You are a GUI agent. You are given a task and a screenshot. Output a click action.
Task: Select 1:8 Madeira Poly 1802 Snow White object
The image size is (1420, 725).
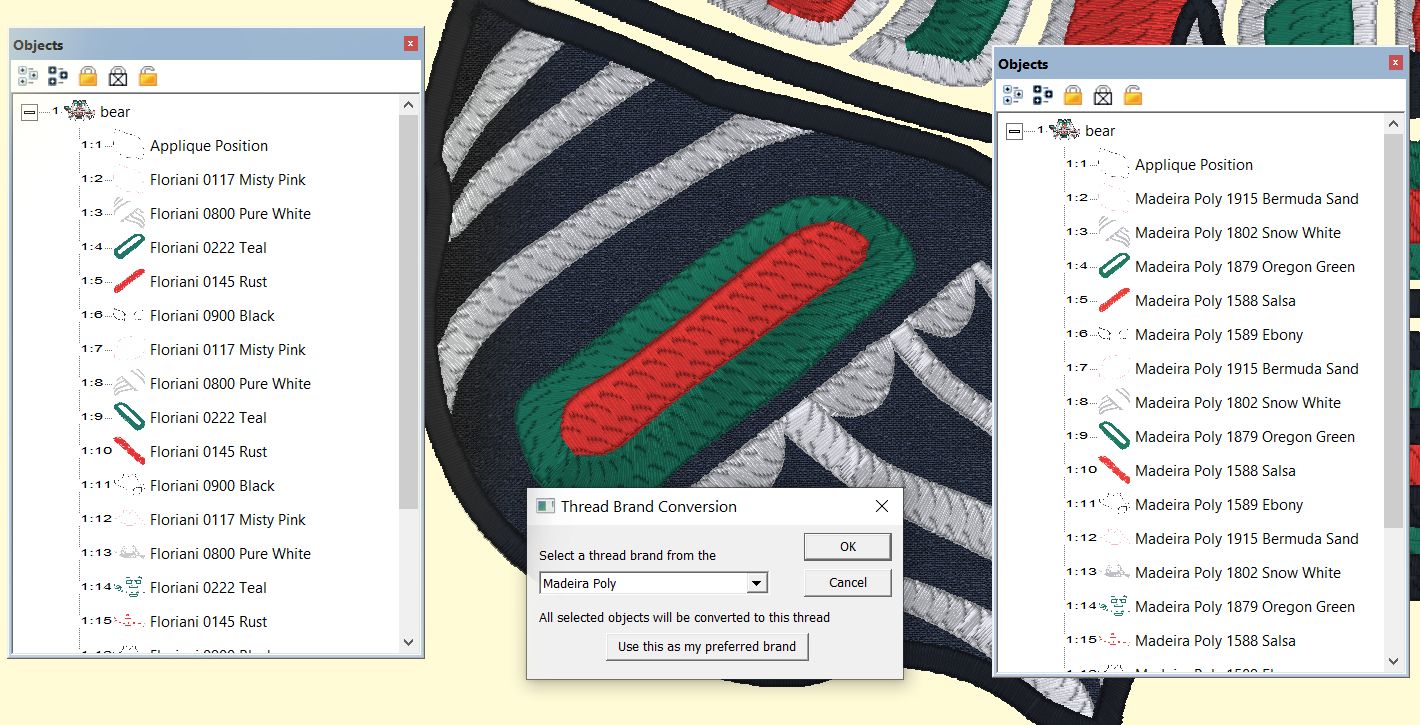1237,403
